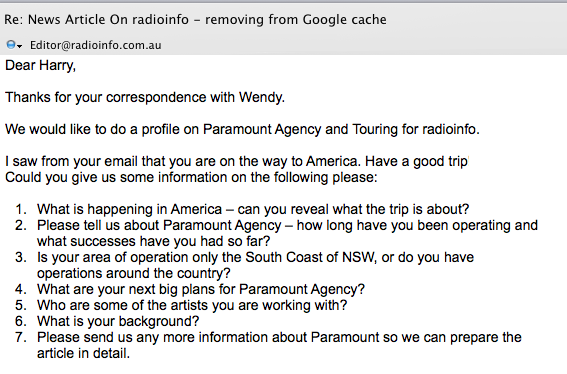Image resolution: width=567 pixels, height=374 pixels.
Task: Click 'Could you give us some information' line
Action: [x=191, y=177]
